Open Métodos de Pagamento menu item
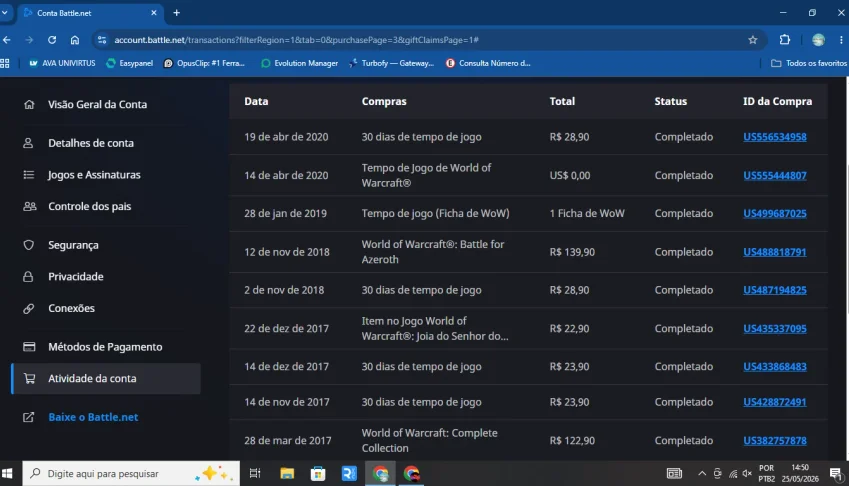The height and width of the screenshot is (486, 849). click(105, 347)
